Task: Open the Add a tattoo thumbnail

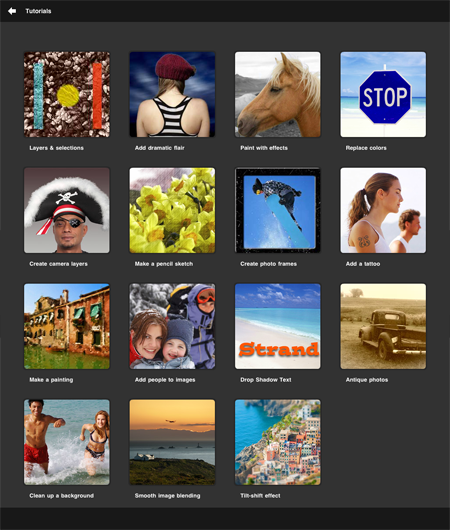Action: pos(383,210)
